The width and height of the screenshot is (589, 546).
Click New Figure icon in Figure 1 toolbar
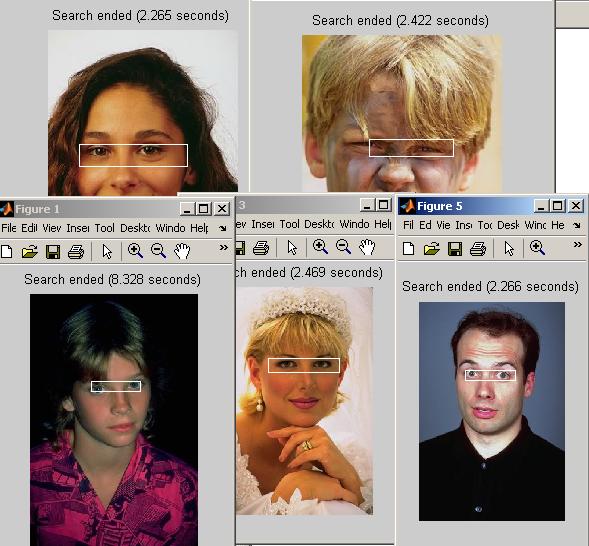point(6,251)
